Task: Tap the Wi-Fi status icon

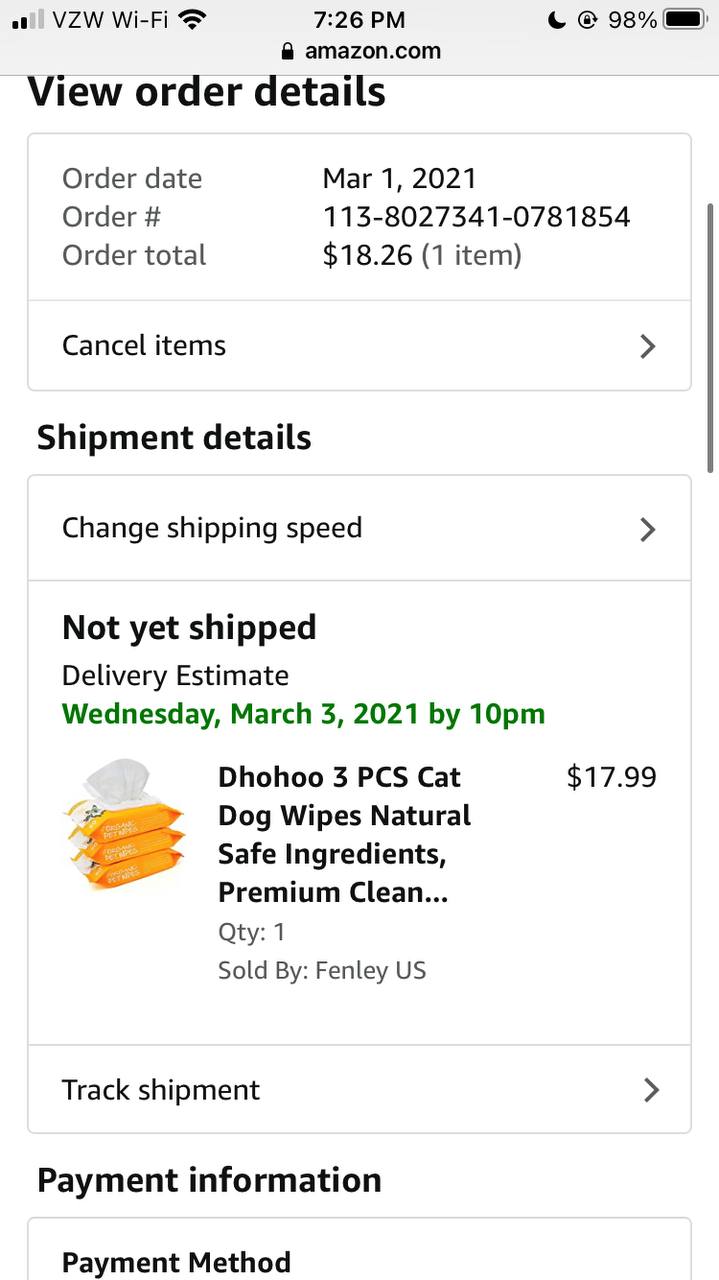Action: click(x=190, y=19)
